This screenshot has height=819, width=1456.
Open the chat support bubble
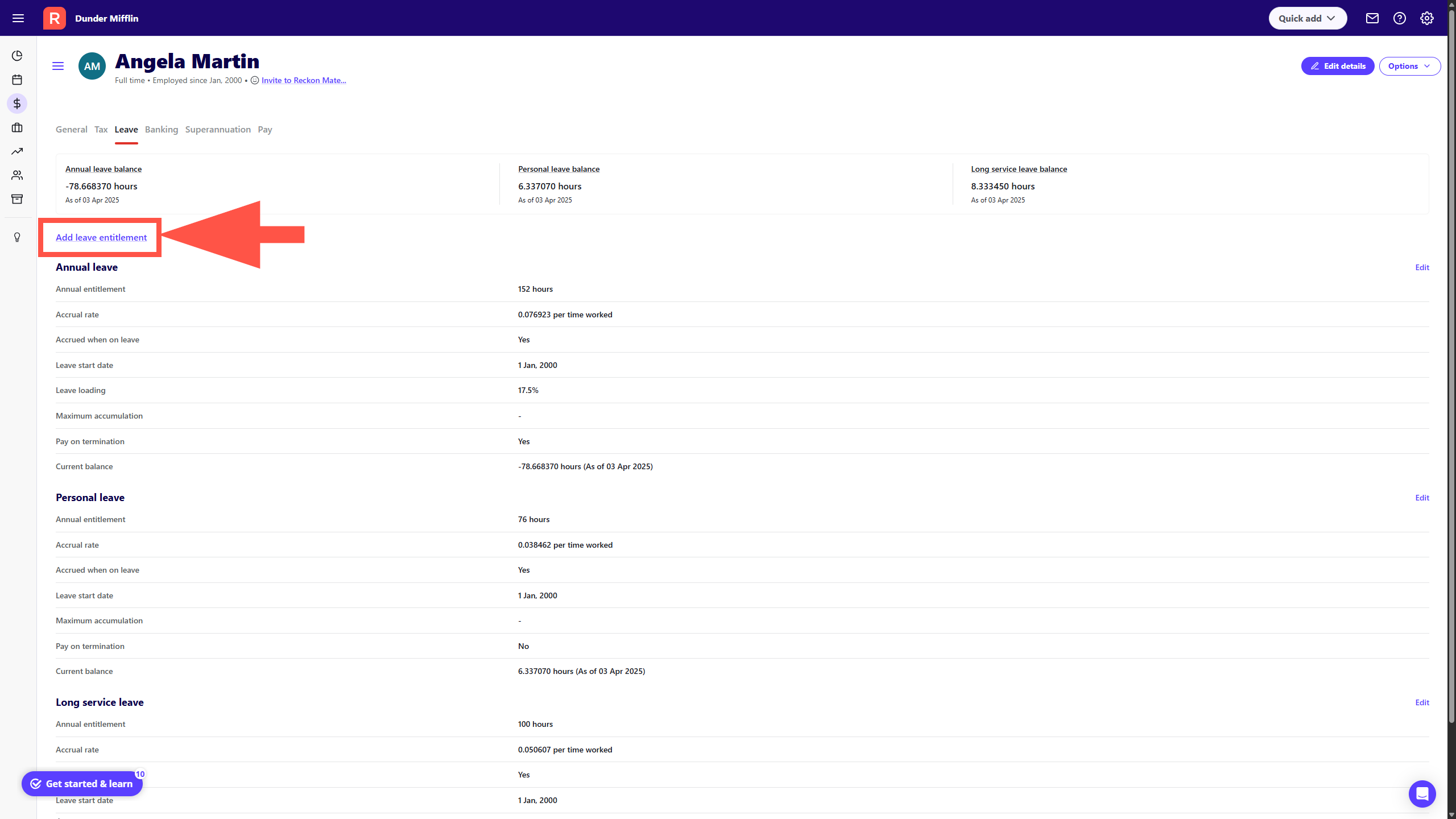[x=1421, y=793]
